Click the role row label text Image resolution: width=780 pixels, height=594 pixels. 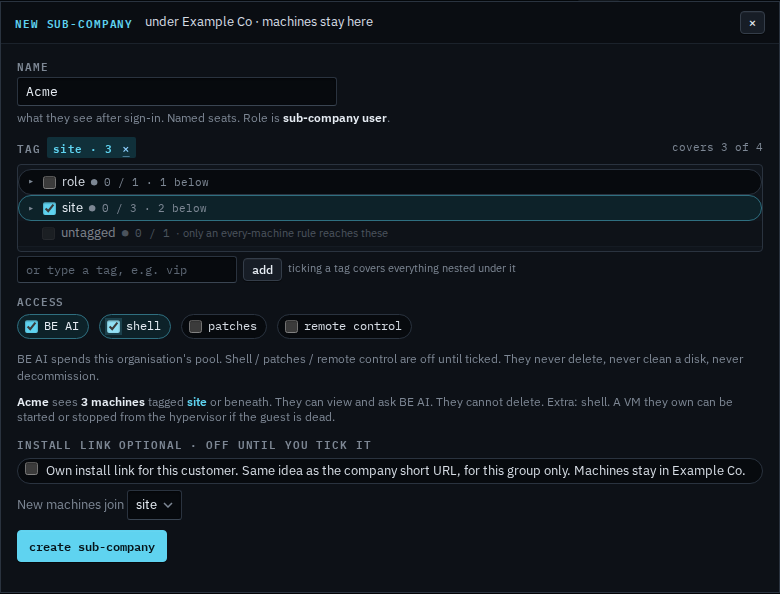click(x=73, y=182)
